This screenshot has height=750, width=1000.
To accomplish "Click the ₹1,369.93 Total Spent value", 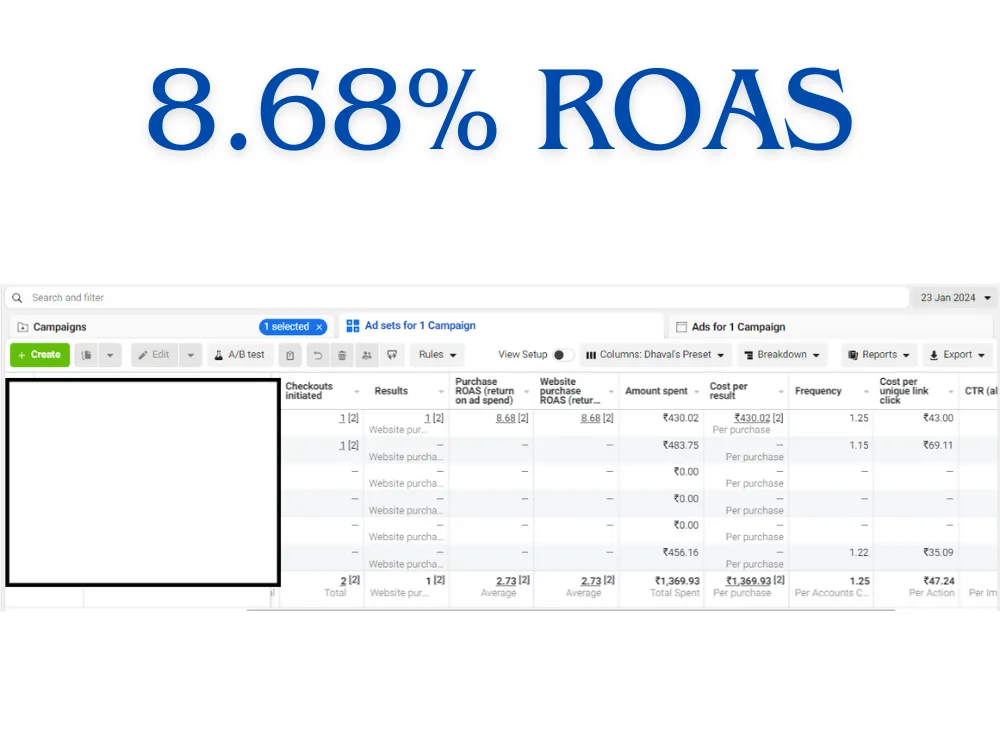I will click(677, 581).
